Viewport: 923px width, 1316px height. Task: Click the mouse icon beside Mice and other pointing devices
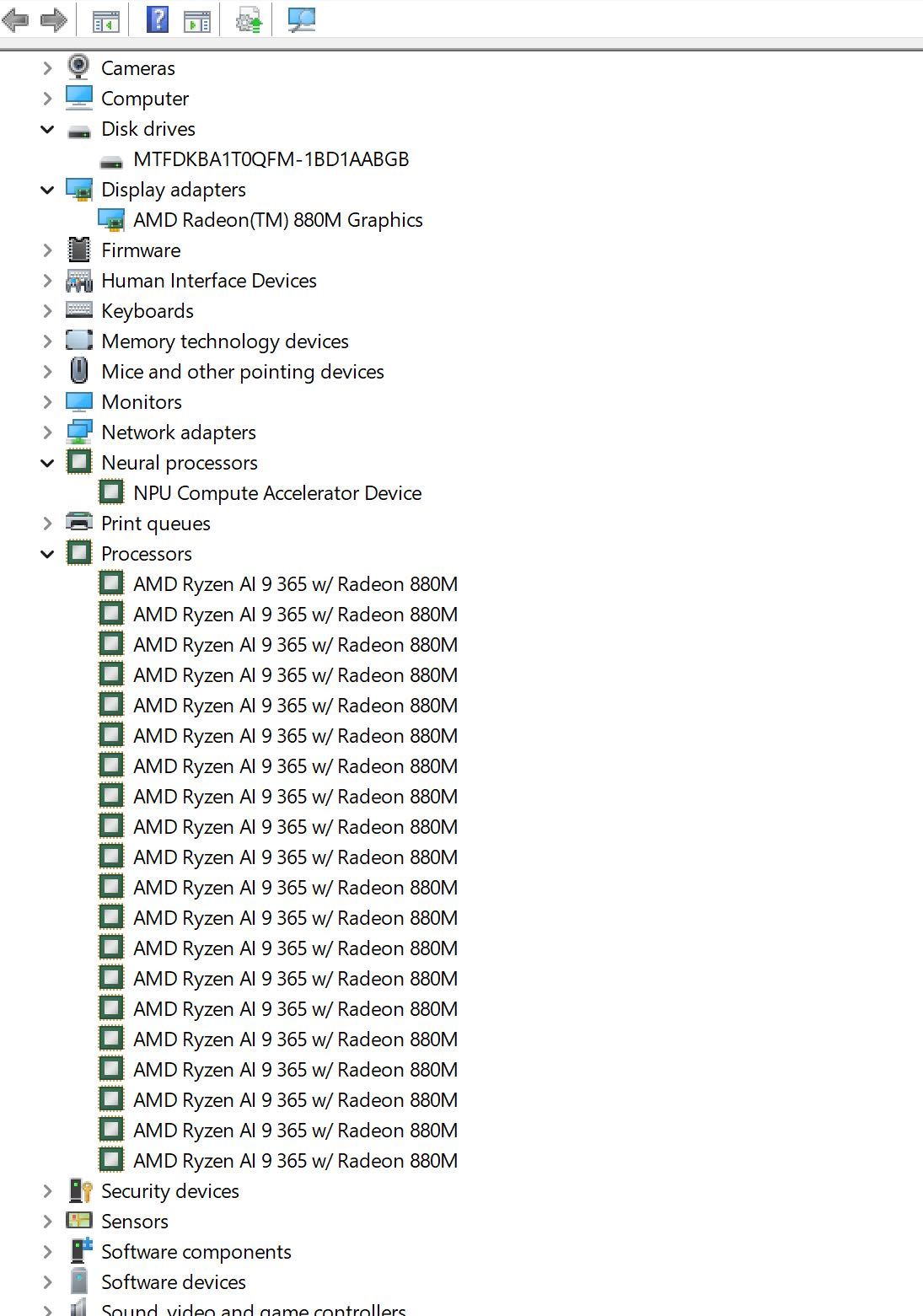coord(79,371)
